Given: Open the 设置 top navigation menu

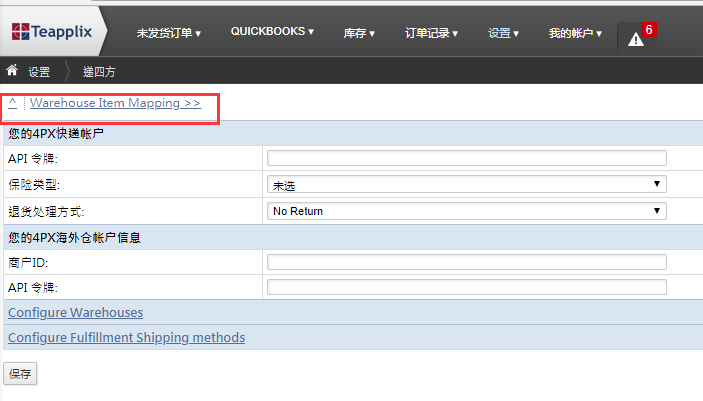Looking at the screenshot, I should point(503,33).
